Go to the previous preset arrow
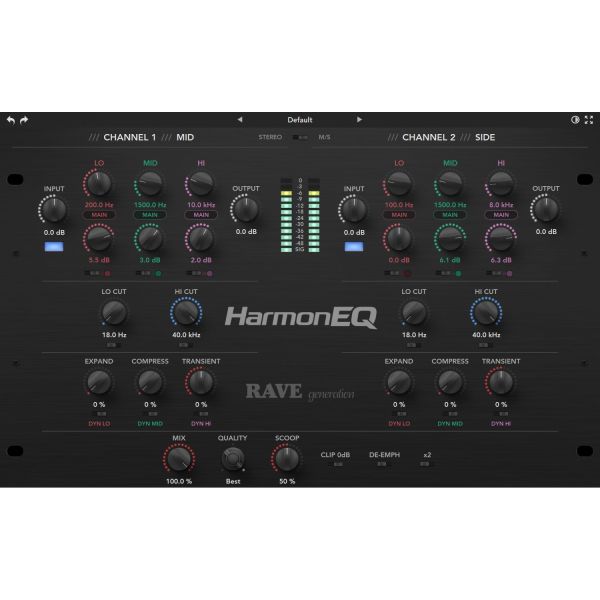This screenshot has width=600, height=600. click(240, 120)
